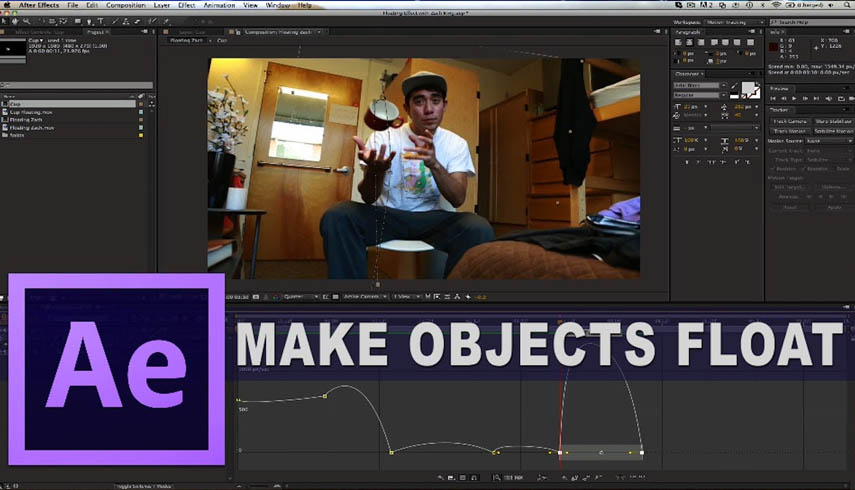Jump to first frame in Preview panel

tap(775, 98)
